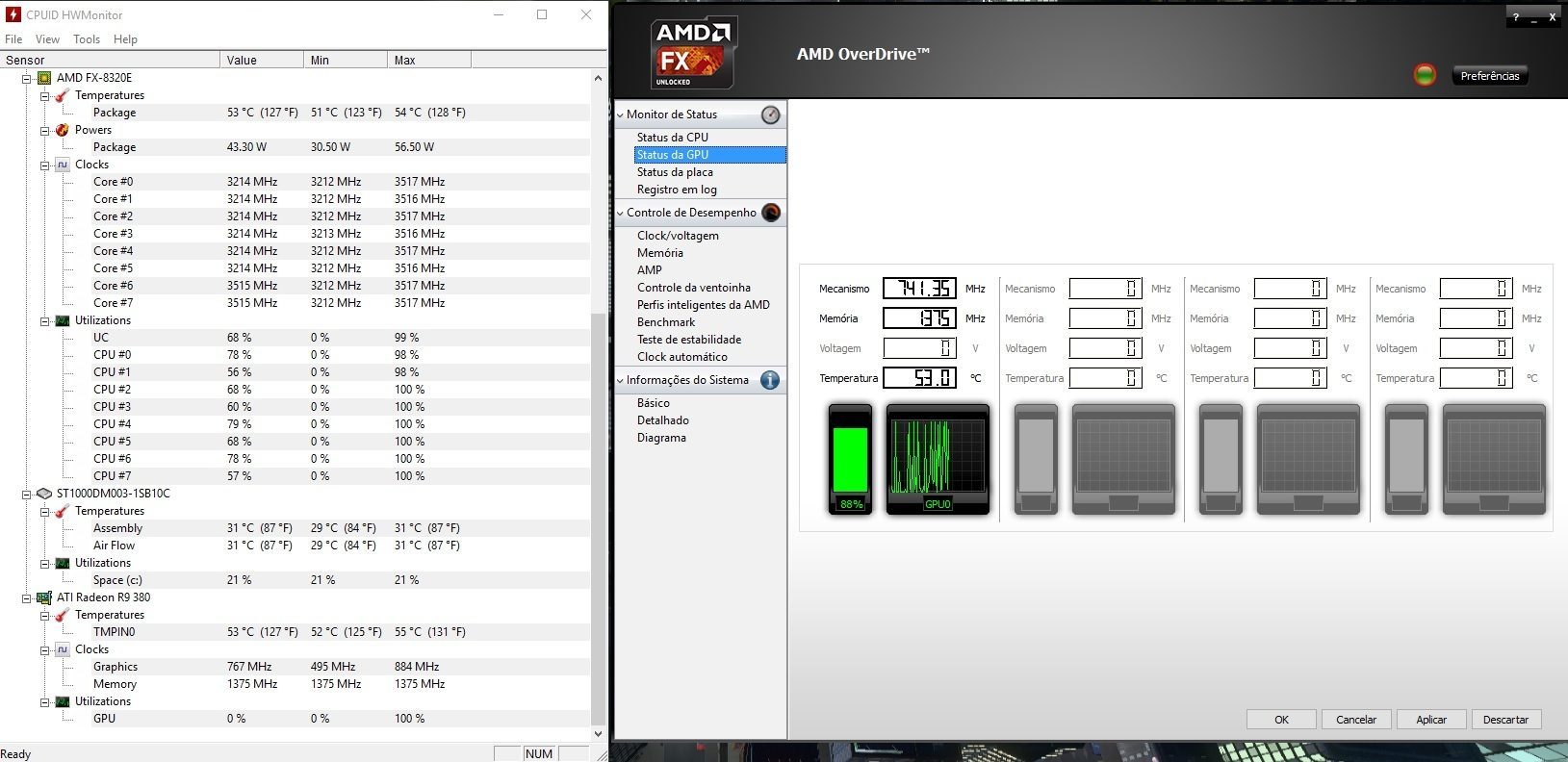Open the Diagrama system view
The height and width of the screenshot is (762, 1568).
pos(661,438)
